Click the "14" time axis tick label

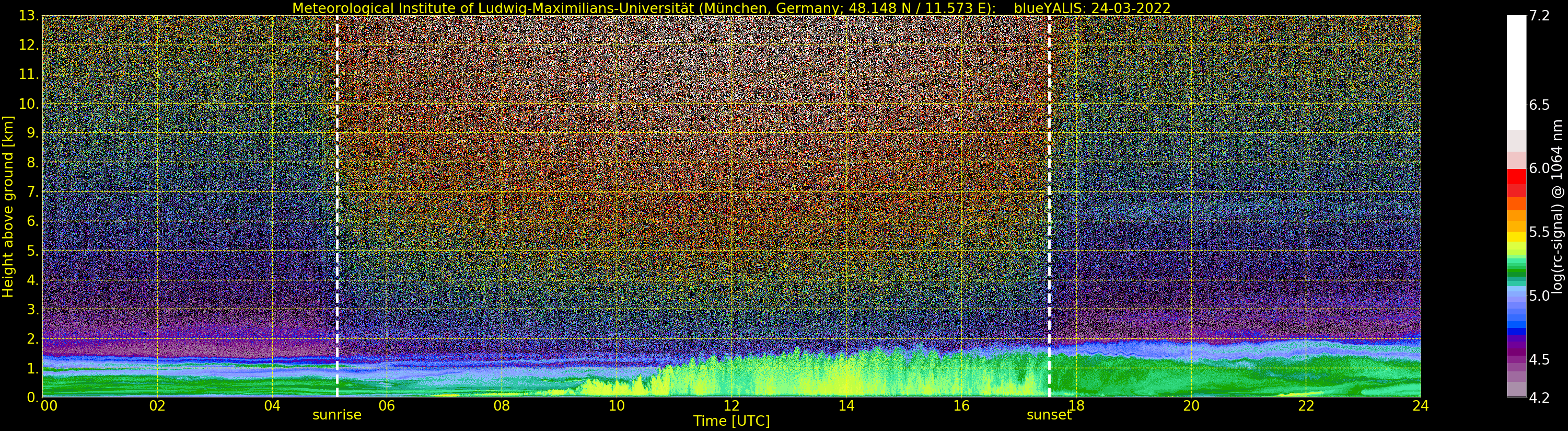(x=846, y=406)
